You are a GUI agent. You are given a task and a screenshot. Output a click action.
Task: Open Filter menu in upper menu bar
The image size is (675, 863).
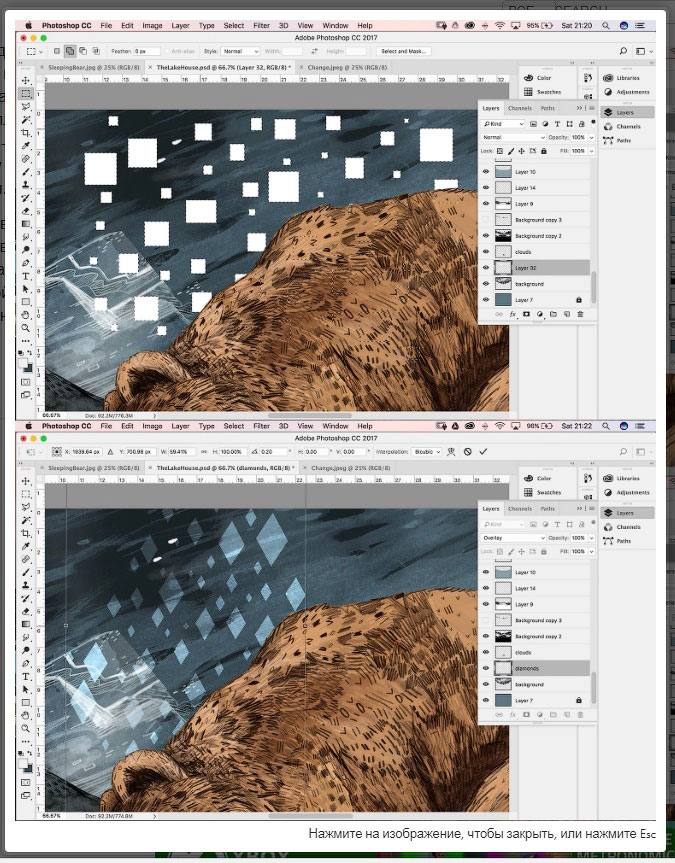coord(262,25)
